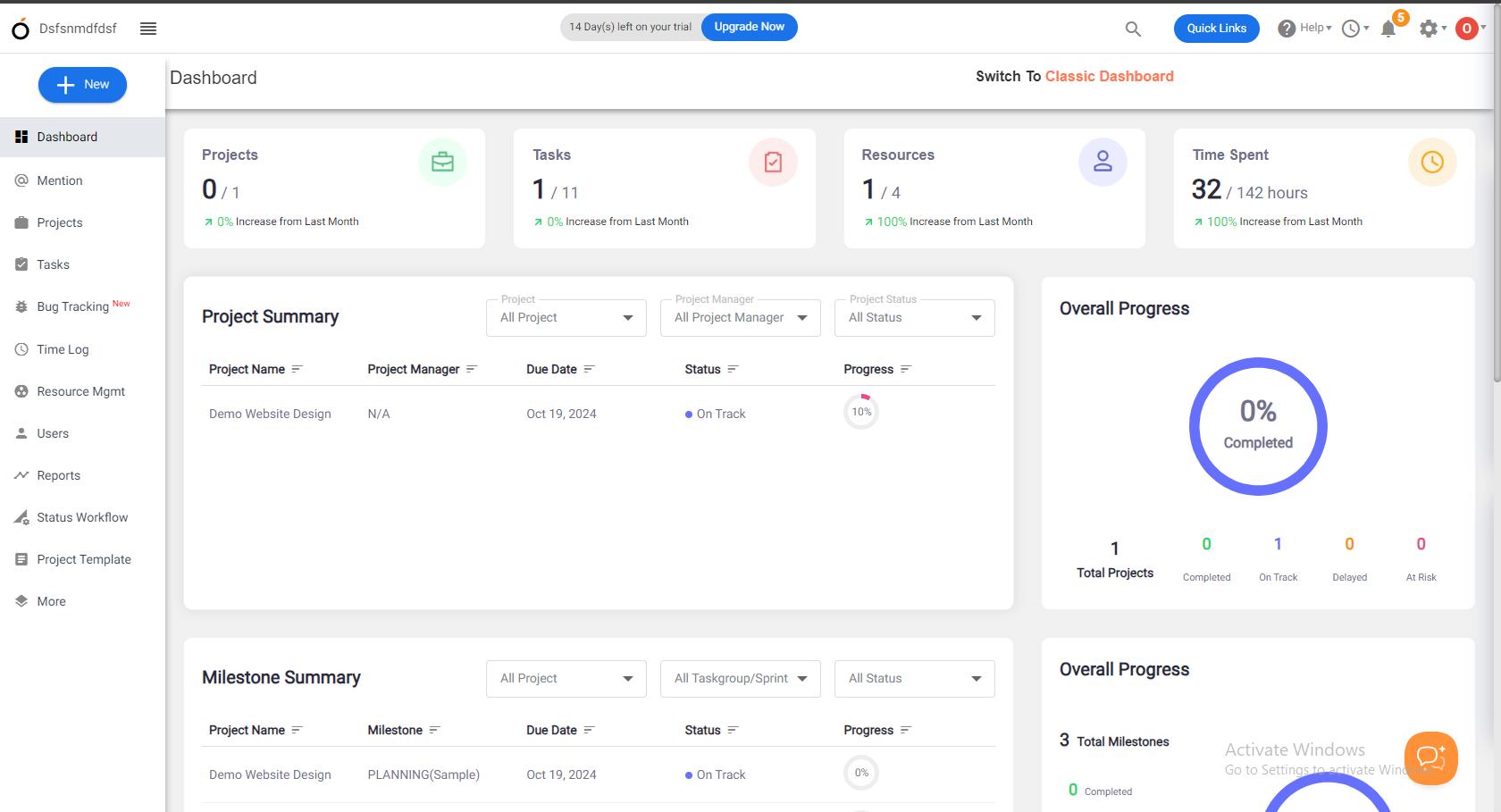This screenshot has height=812, width=1501.
Task: Sort by Project Manager column
Action: click(x=472, y=369)
